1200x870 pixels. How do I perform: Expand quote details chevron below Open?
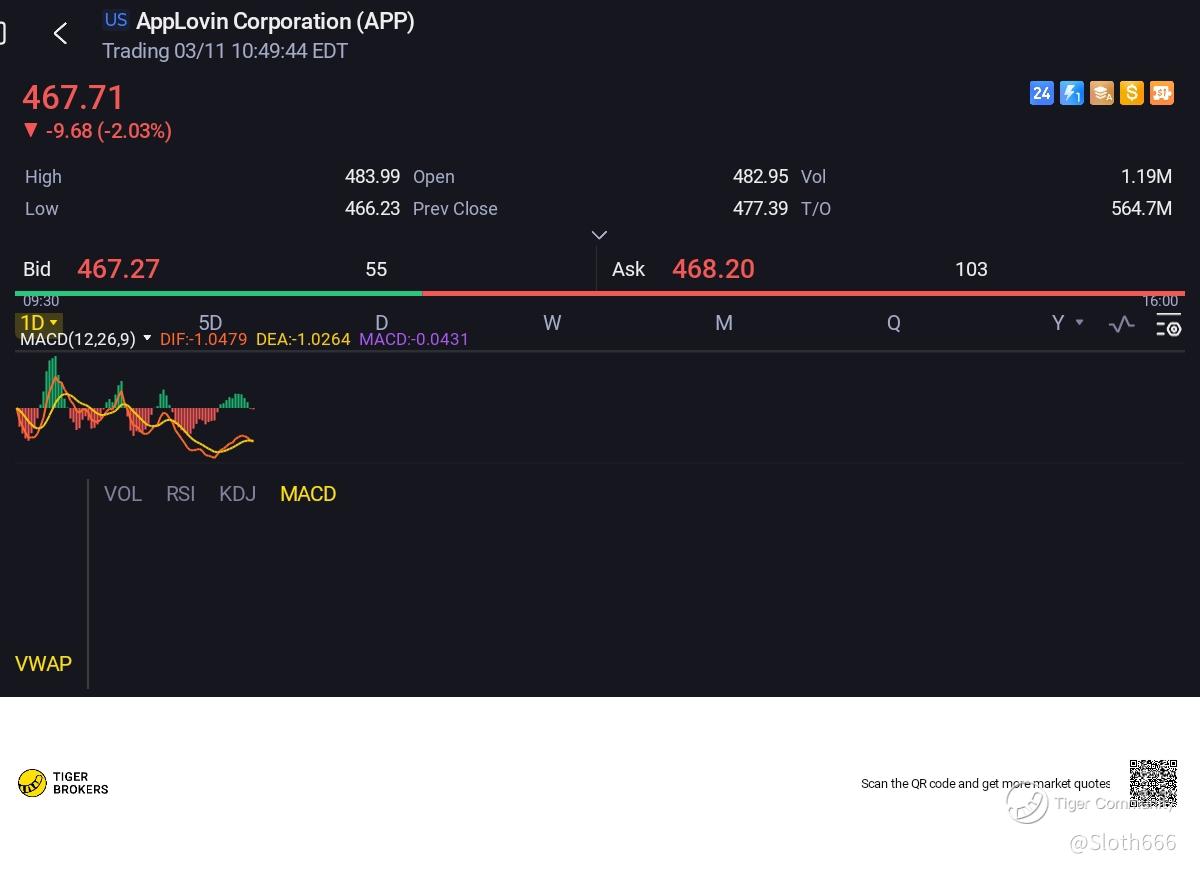point(599,235)
